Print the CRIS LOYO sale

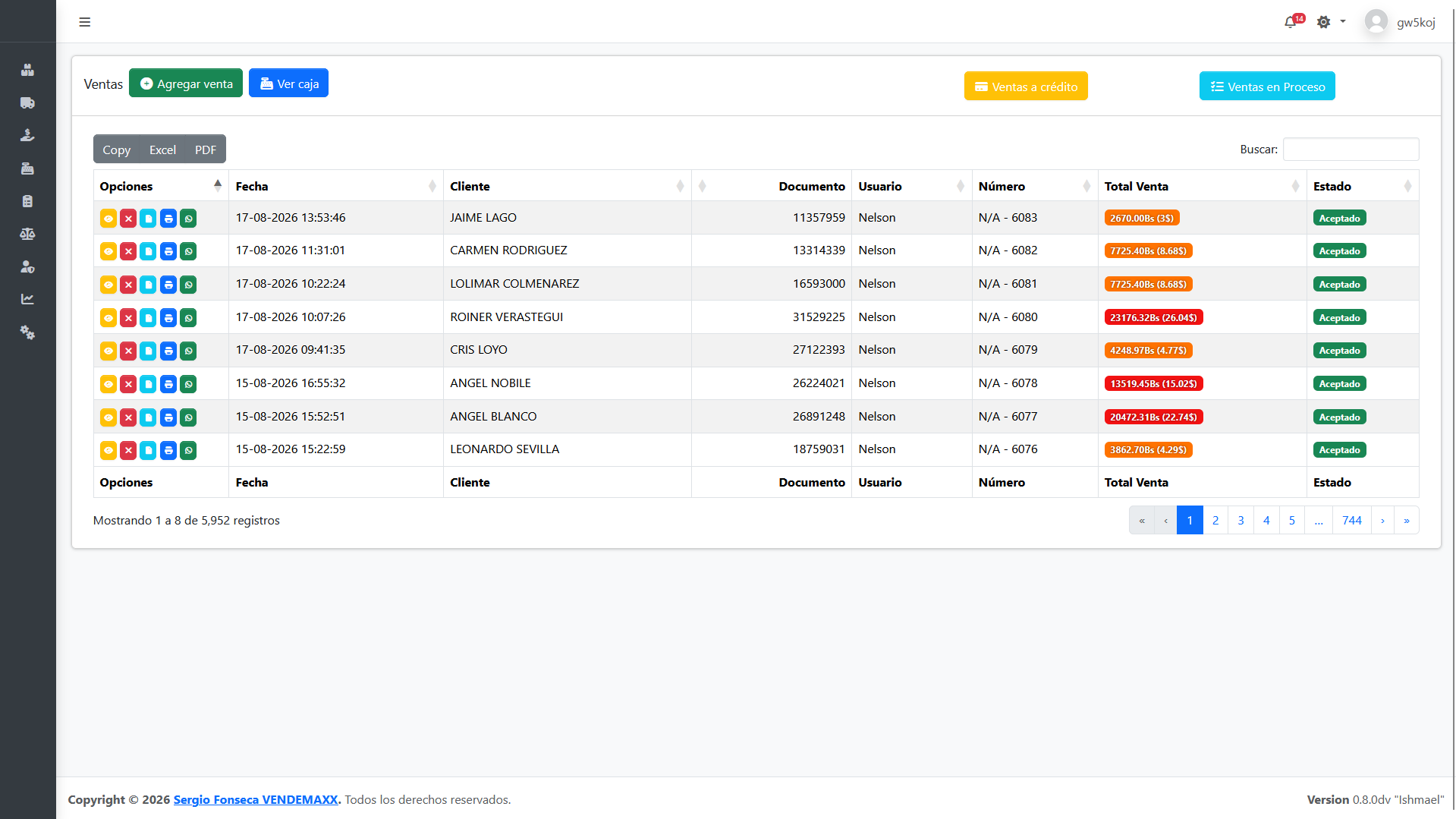(x=168, y=351)
